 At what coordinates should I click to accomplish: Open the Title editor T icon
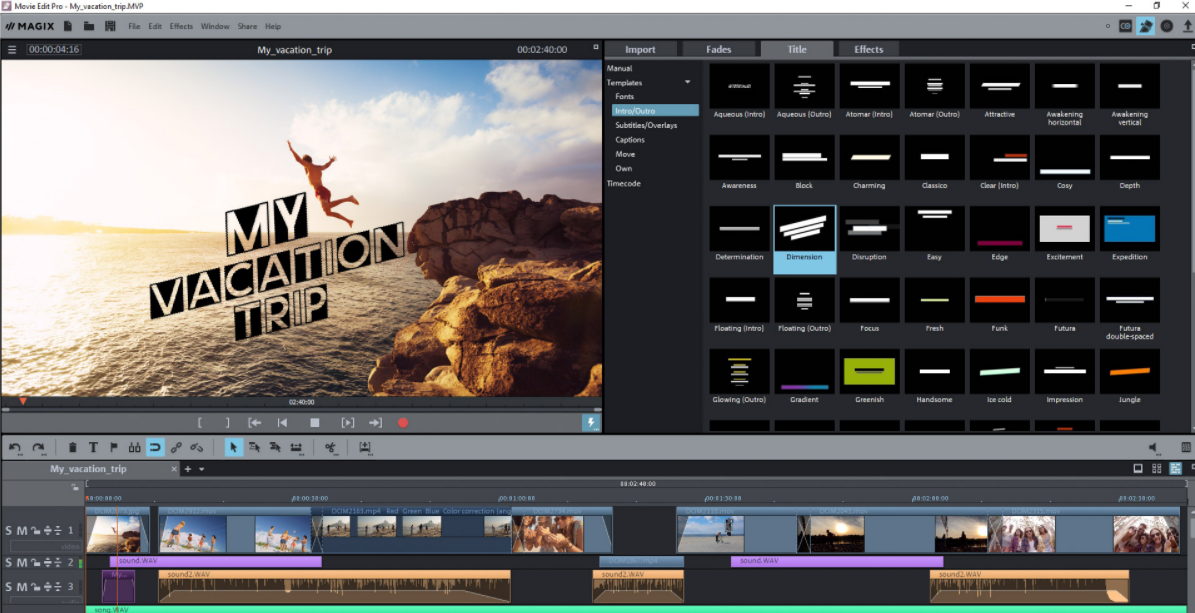(x=93, y=448)
